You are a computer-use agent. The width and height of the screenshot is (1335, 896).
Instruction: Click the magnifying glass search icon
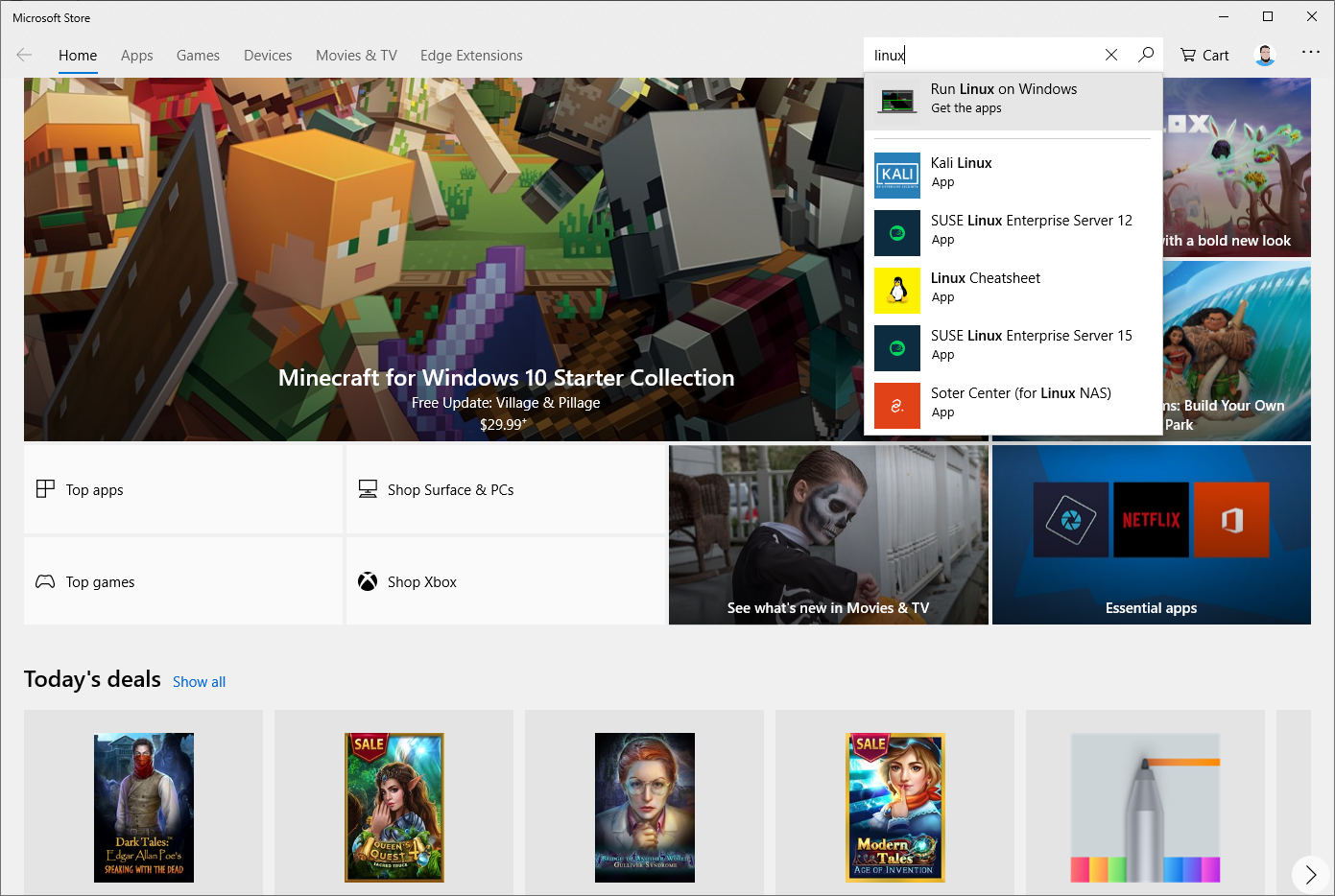pos(1146,55)
